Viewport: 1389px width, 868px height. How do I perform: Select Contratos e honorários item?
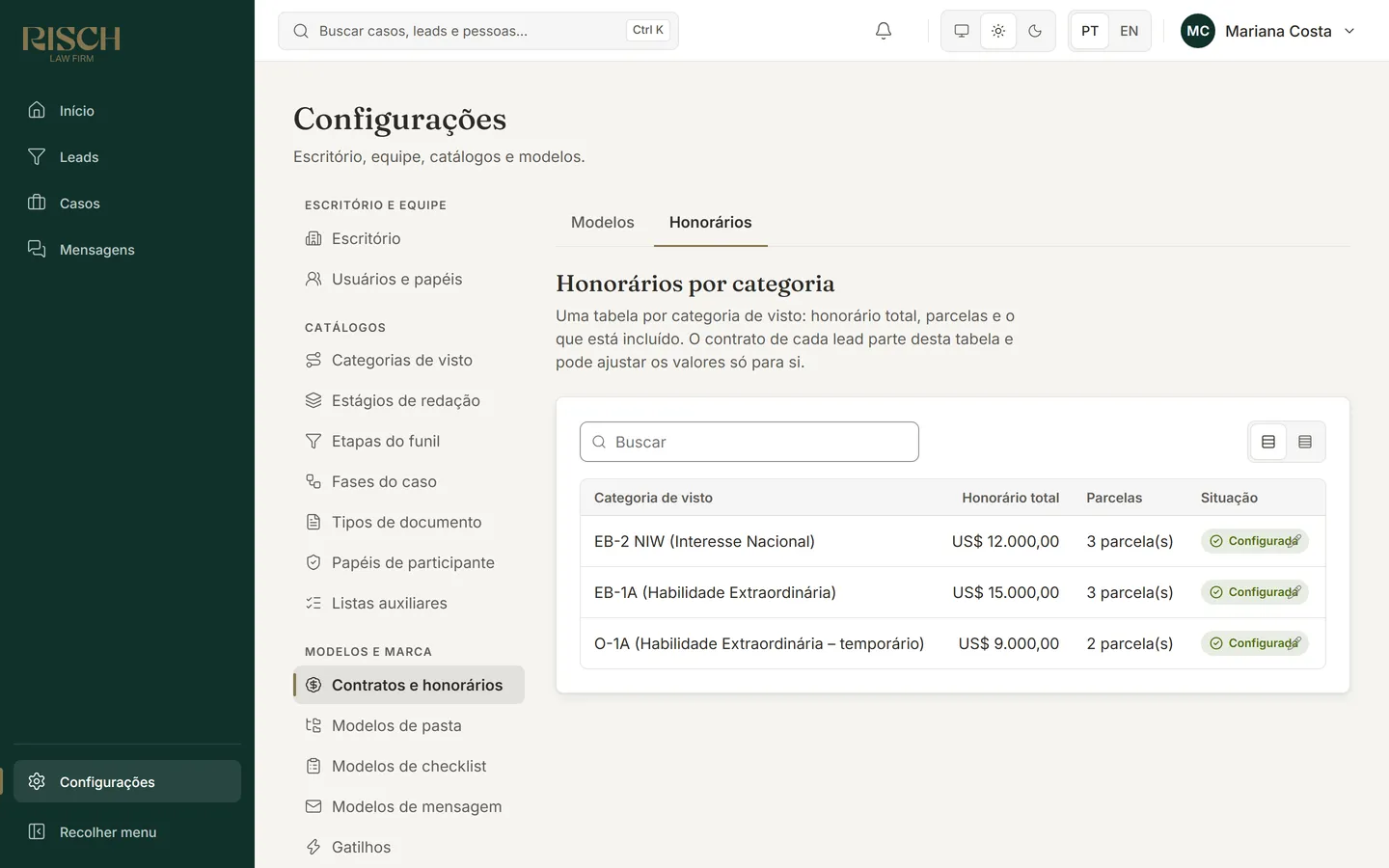(409, 685)
